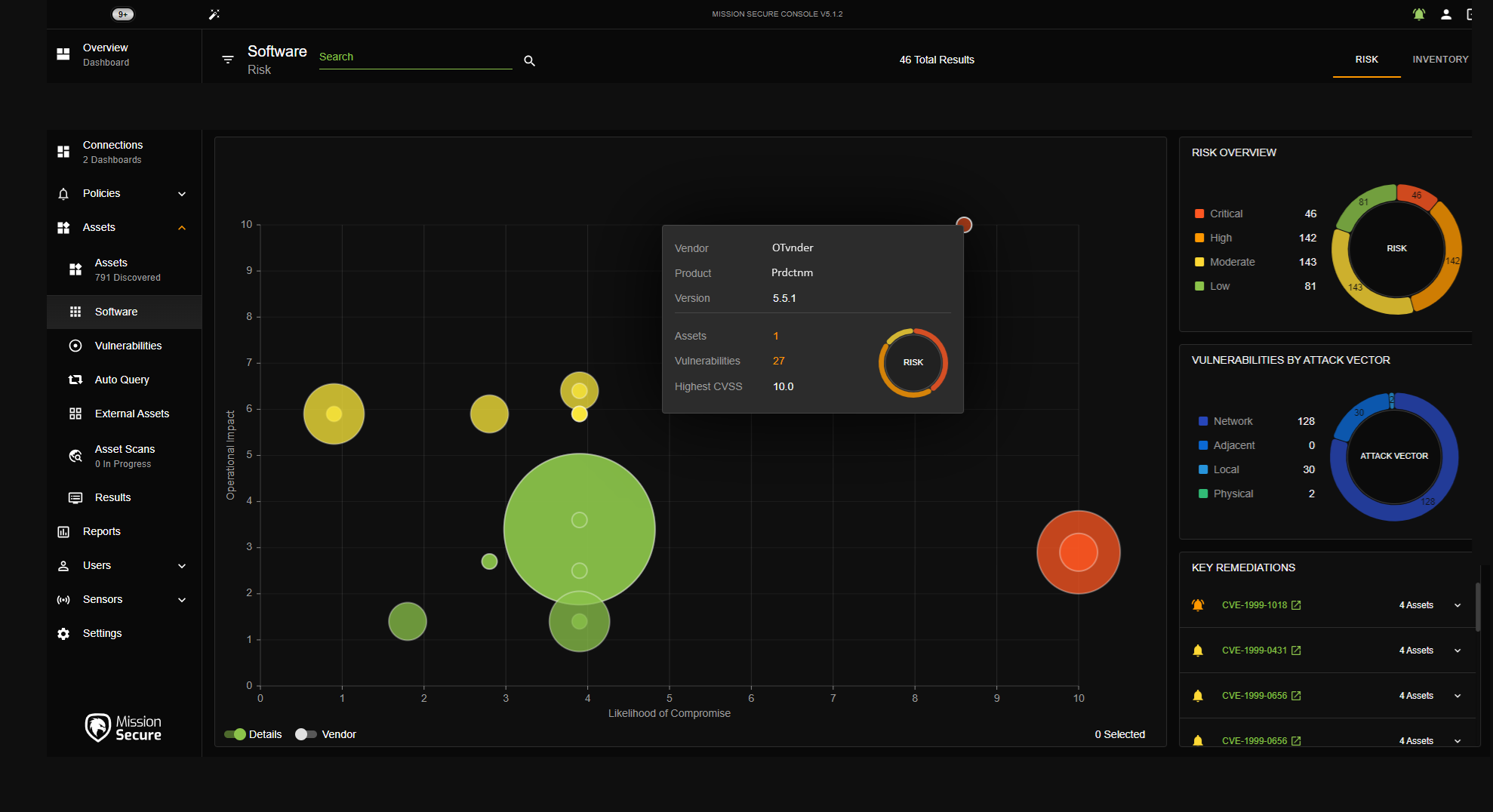Click alert bell icon beside CVE-1999-1018
Viewport: 1493px width, 812px height.
1198,605
